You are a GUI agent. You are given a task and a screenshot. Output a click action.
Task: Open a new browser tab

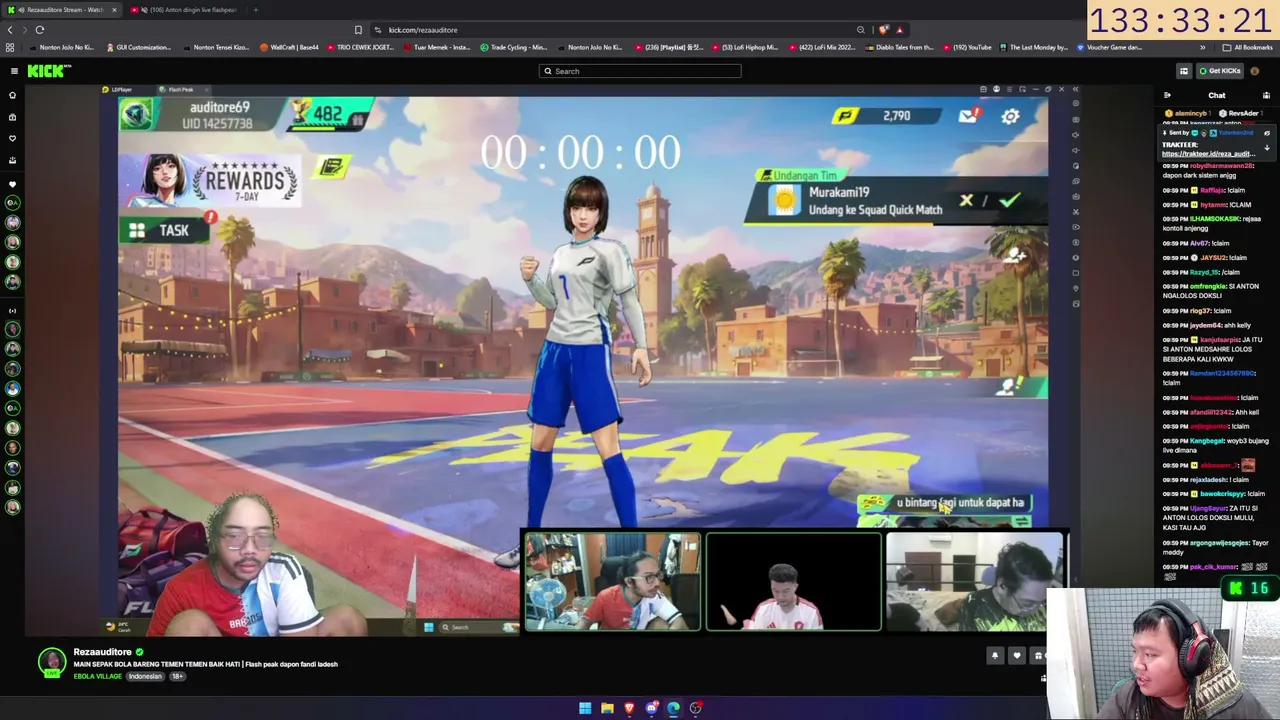(255, 10)
